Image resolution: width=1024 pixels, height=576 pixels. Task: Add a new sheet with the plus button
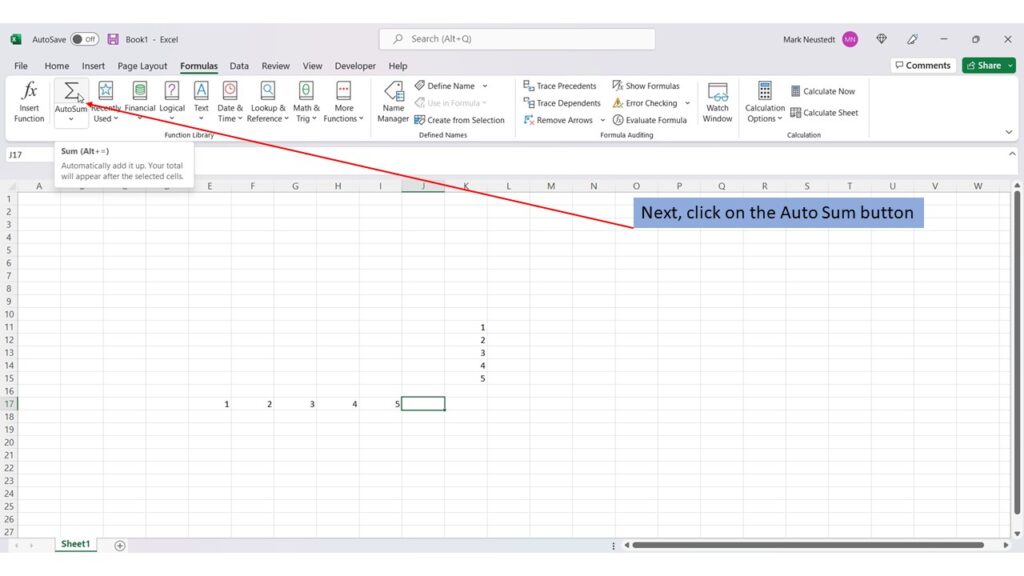click(x=119, y=544)
